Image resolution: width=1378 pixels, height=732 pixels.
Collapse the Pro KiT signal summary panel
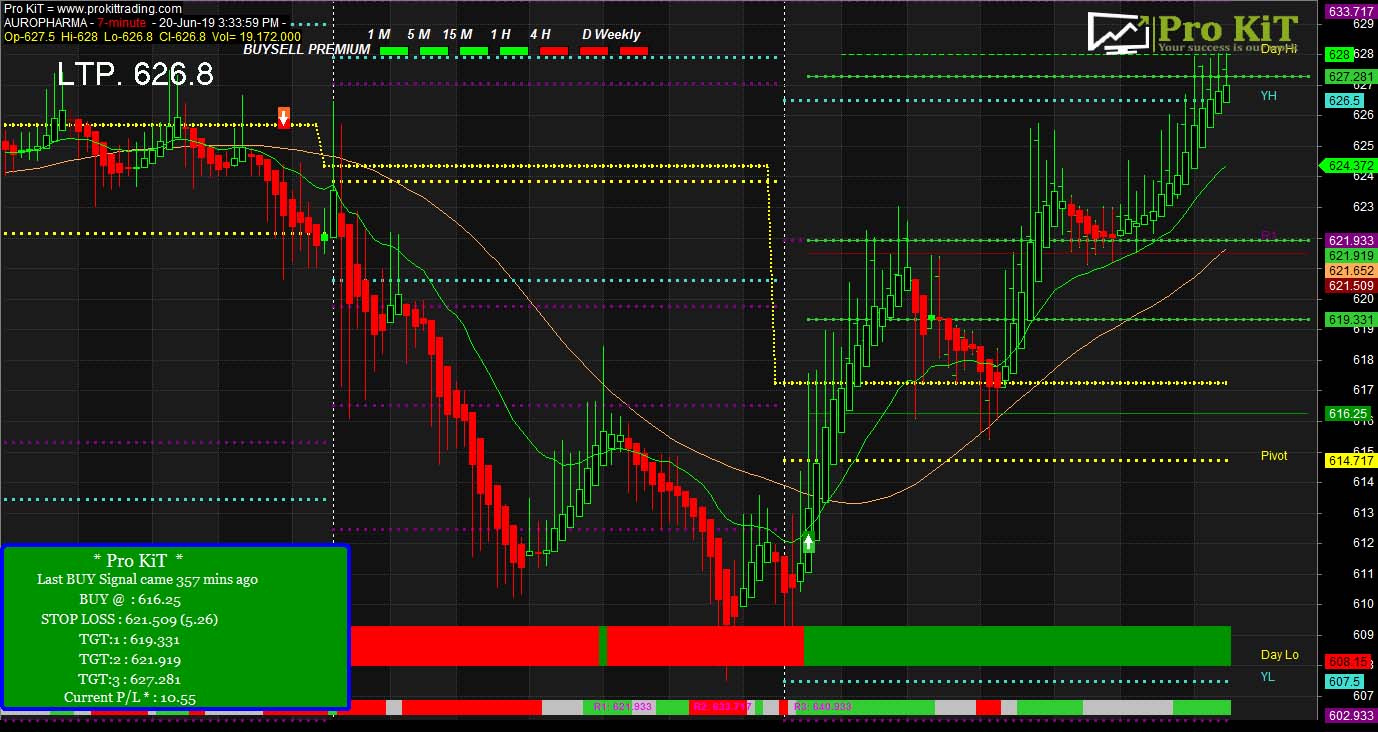coord(140,561)
